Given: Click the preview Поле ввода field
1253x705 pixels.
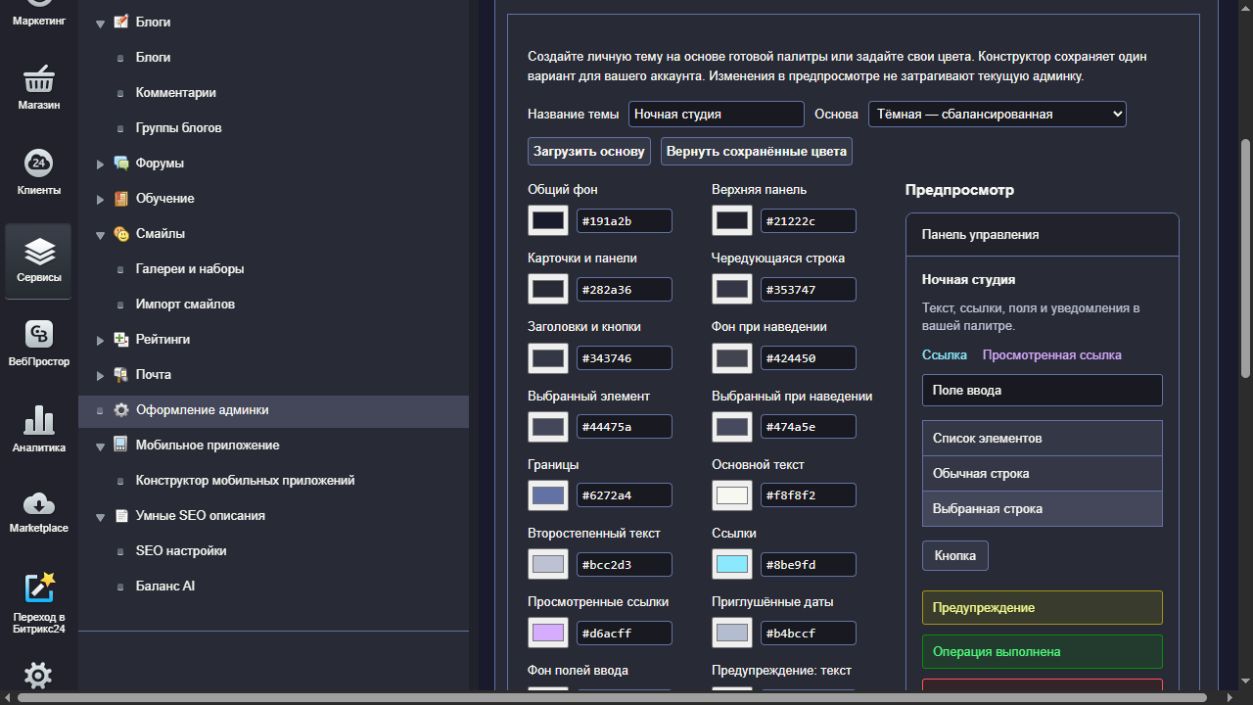Looking at the screenshot, I should click(x=1042, y=390).
